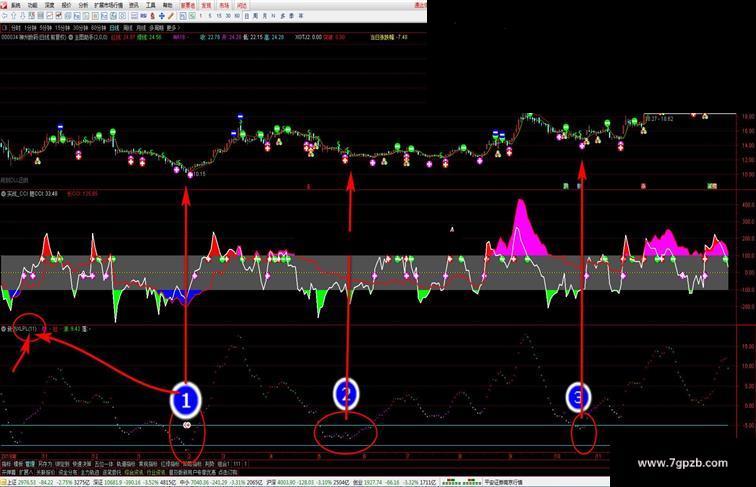The height and width of the screenshot is (487, 756).
Task: Open the 扩展市场行情 menu
Action: tap(108, 5)
